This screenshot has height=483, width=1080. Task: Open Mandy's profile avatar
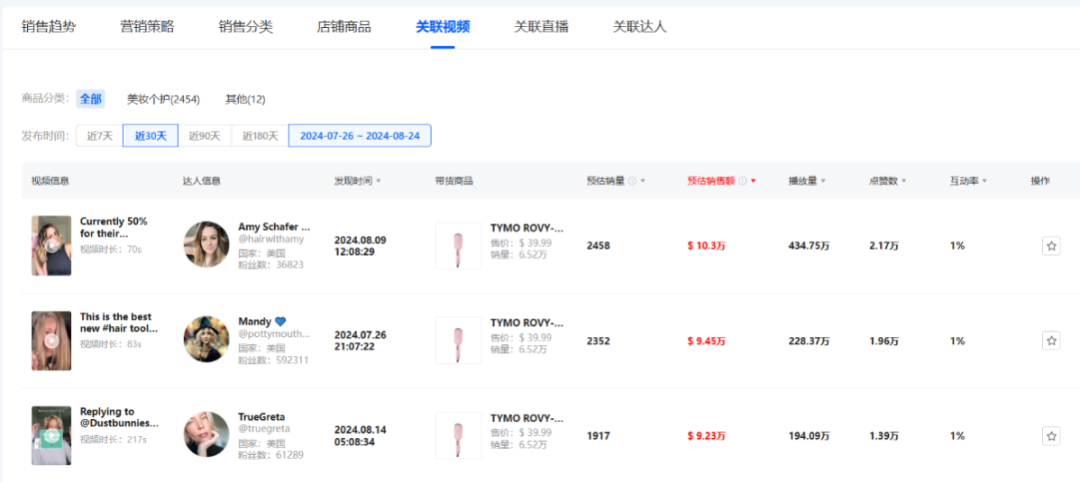(x=207, y=340)
